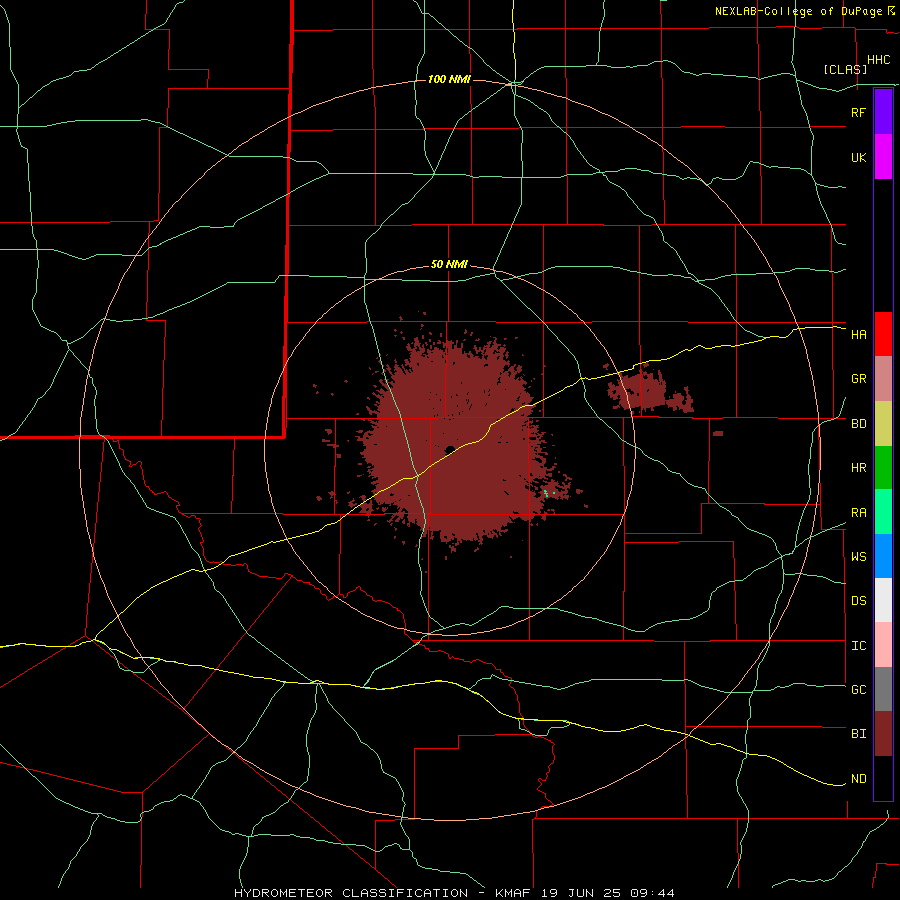Image resolution: width=900 pixels, height=900 pixels.
Task: Click the HR legend label
Action: [x=858, y=468]
